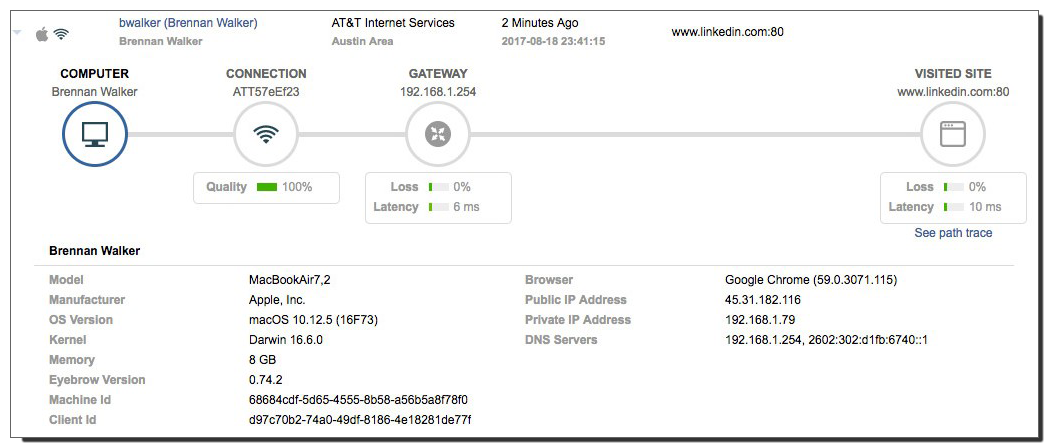Click the Apple logo icon
1049x448 pixels.
[x=42, y=34]
